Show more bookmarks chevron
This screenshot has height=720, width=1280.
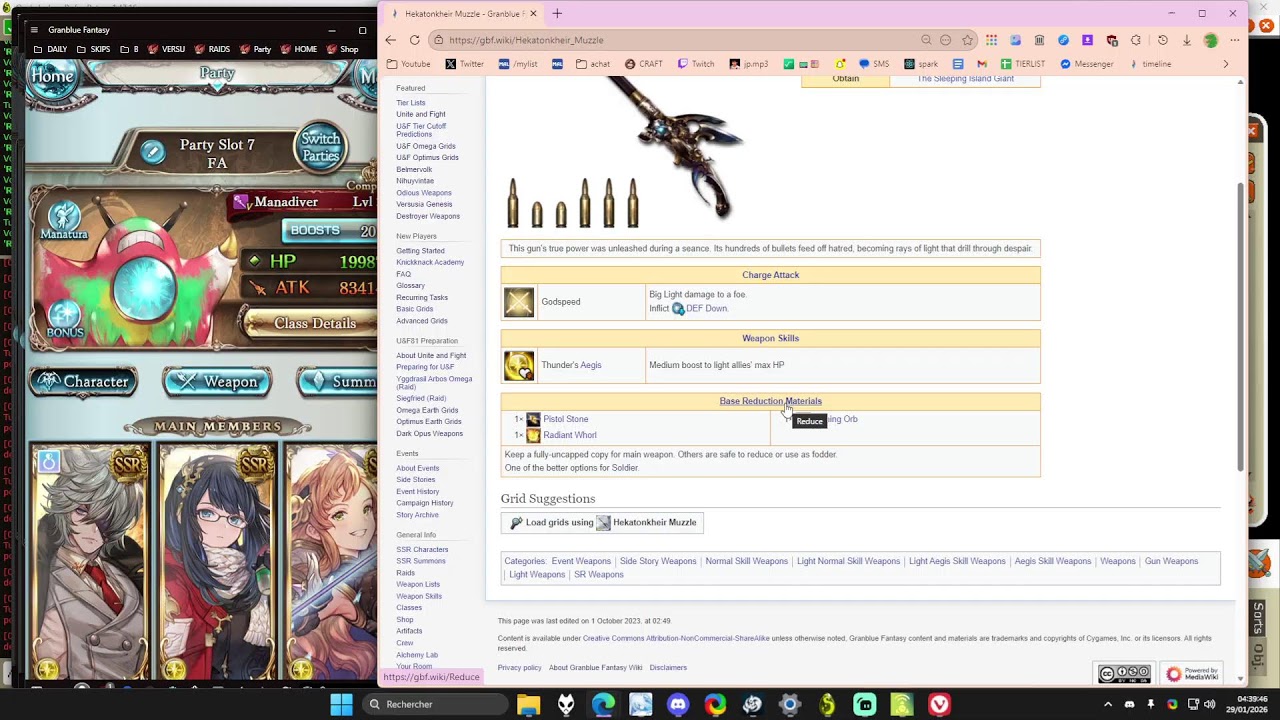(x=1226, y=64)
